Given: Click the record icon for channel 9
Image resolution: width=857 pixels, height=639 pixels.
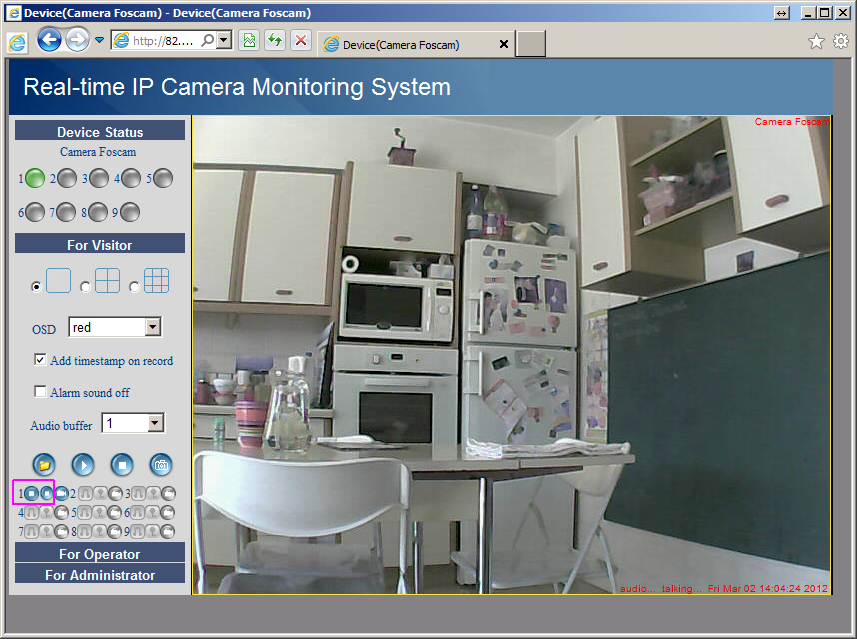Looking at the screenshot, I should click(x=168, y=531).
